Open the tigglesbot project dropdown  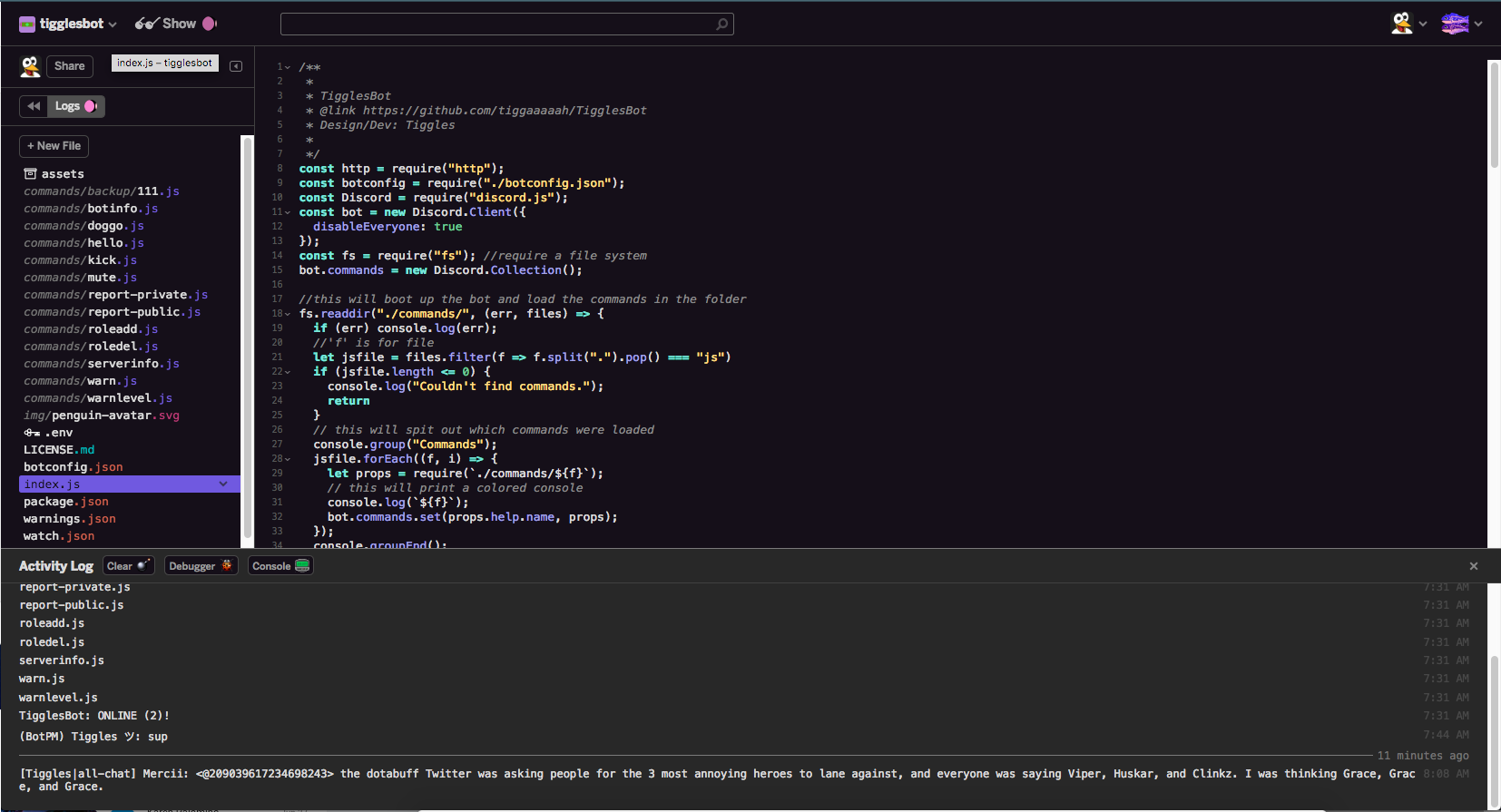tap(68, 24)
